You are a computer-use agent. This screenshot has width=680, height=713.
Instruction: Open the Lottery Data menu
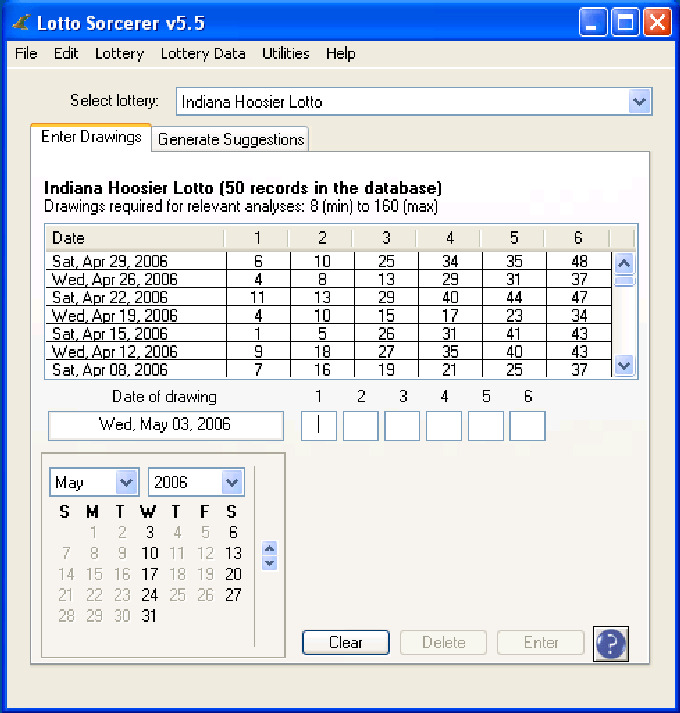coord(203,54)
